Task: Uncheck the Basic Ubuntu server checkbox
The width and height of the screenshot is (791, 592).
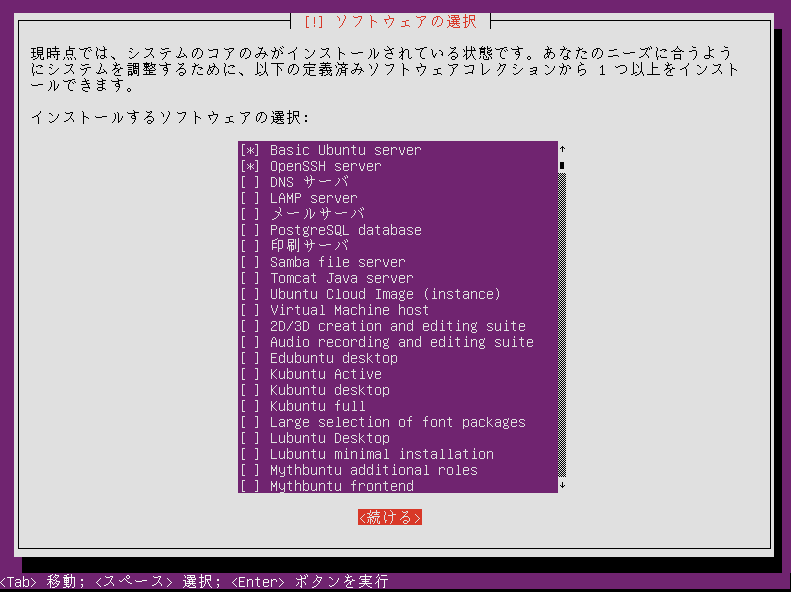Action: 250,150
